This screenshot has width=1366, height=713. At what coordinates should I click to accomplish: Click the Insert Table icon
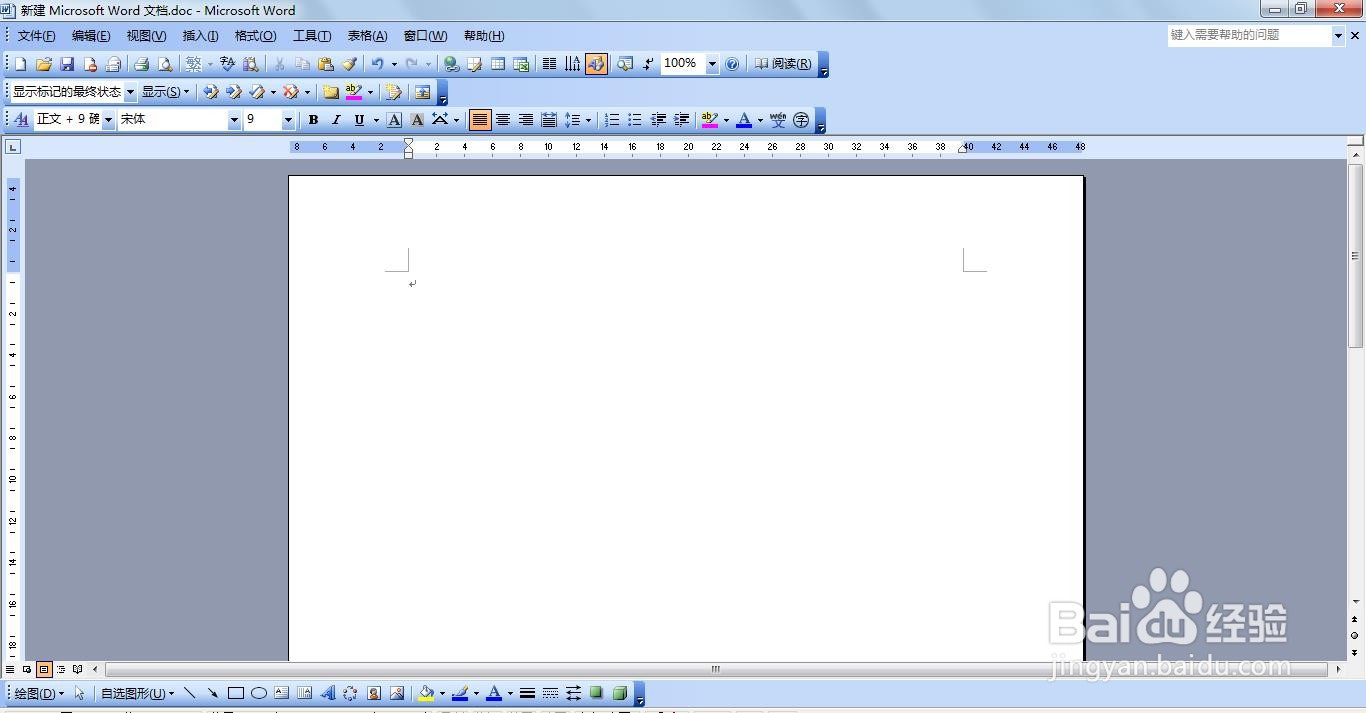point(498,64)
